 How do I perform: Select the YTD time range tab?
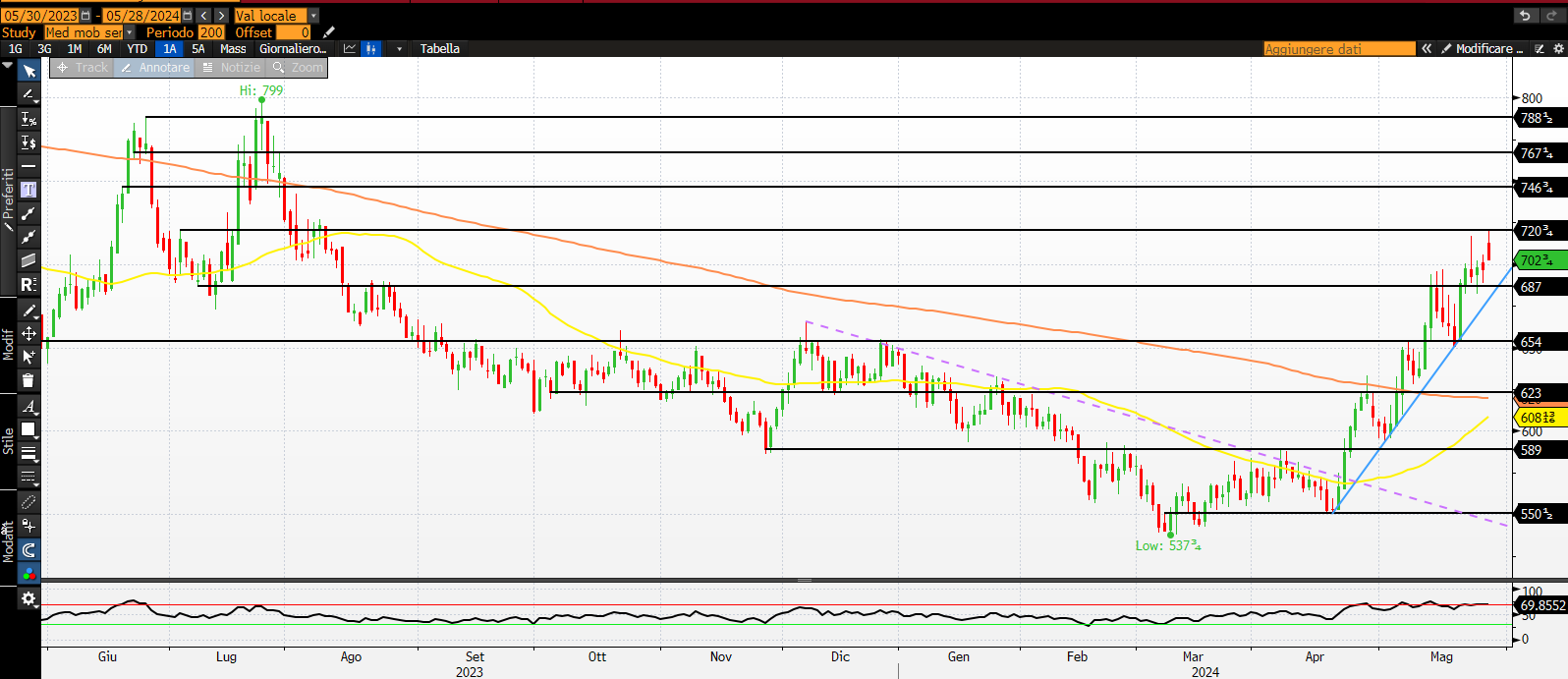point(138,48)
